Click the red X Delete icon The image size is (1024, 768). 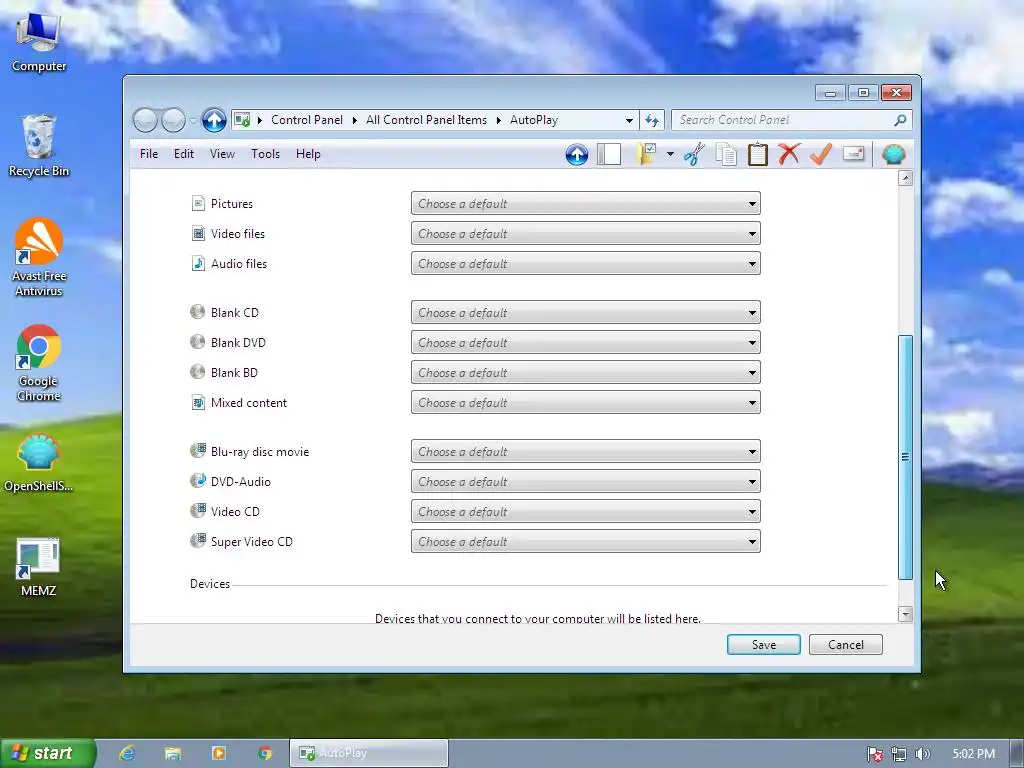(789, 155)
